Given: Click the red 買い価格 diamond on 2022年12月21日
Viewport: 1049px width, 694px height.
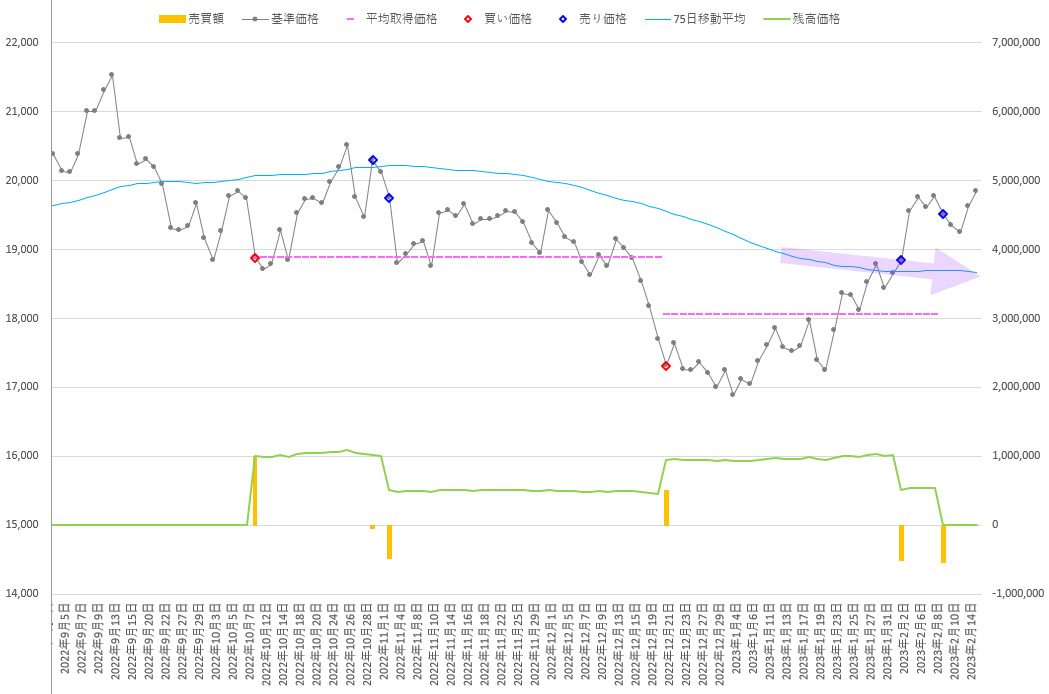Looking at the screenshot, I should point(666,365).
